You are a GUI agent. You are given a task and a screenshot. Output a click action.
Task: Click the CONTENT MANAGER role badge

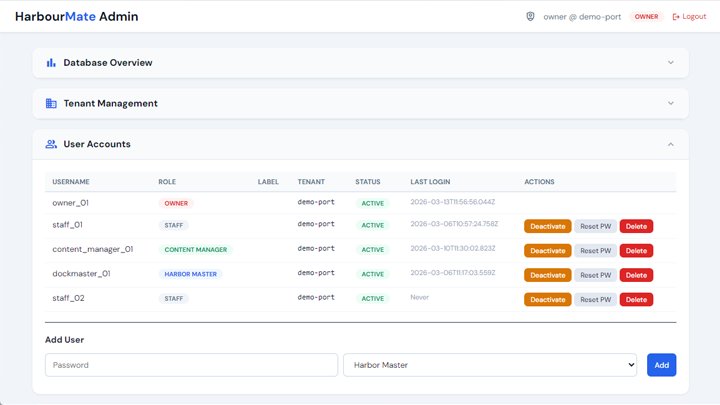coord(196,250)
